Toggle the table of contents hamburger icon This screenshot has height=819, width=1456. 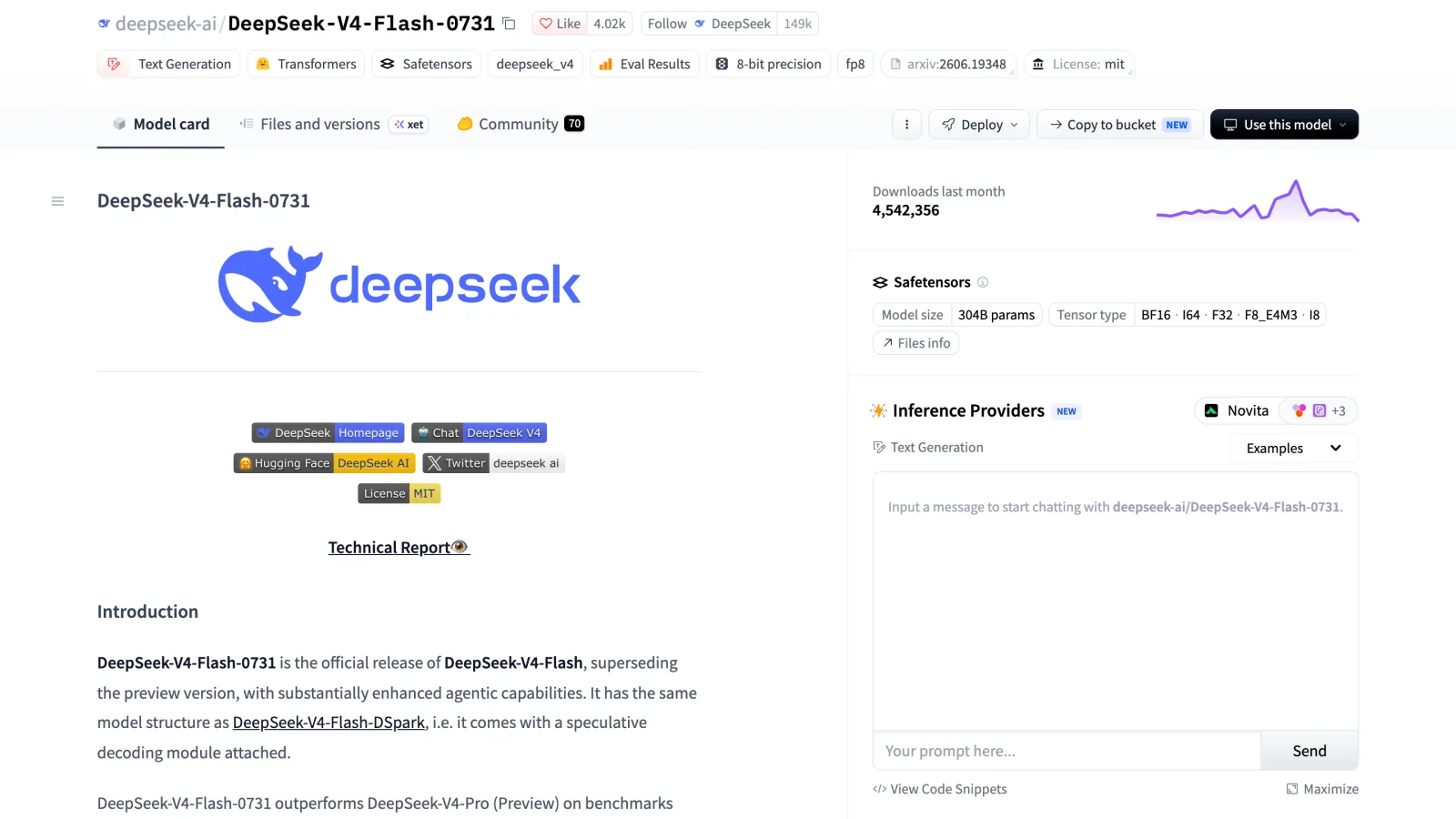pos(57,201)
